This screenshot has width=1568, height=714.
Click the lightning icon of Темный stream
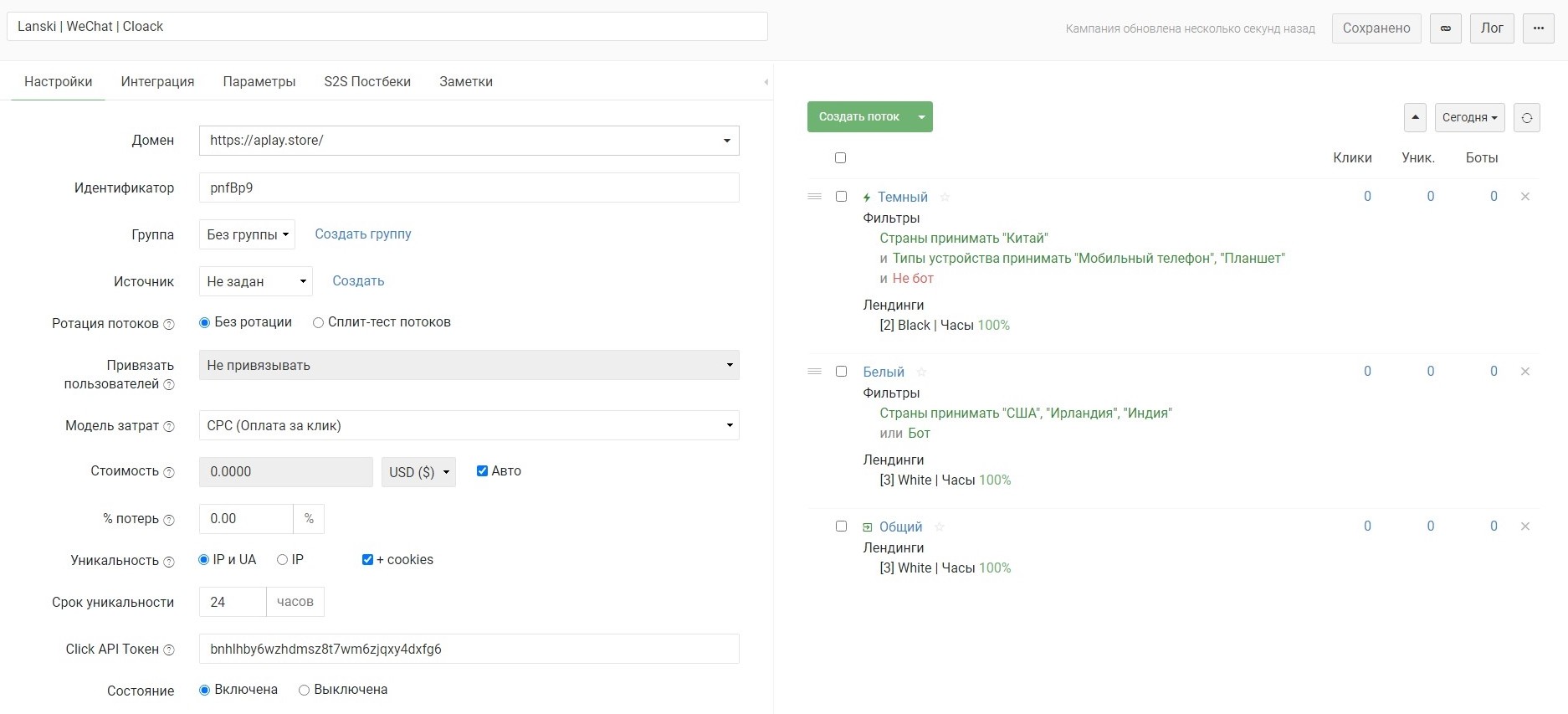pos(867,198)
